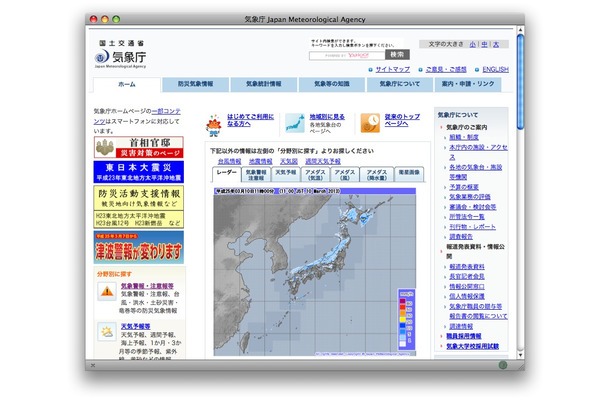Click the x icon at the bottom-left status bar

click(x=93, y=365)
